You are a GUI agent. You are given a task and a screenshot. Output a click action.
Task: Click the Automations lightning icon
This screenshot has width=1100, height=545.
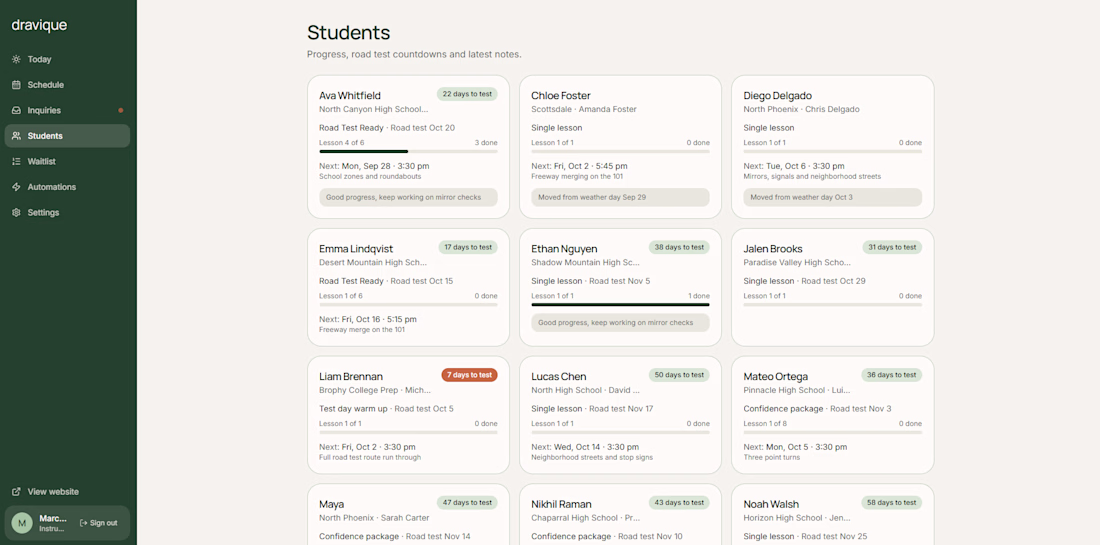16,187
